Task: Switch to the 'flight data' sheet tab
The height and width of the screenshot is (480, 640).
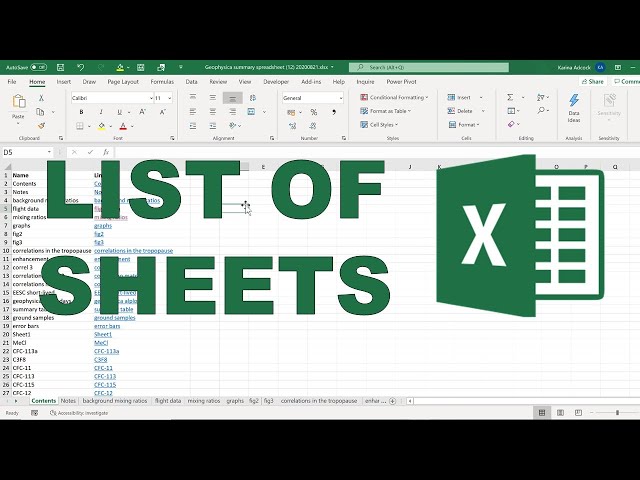Action: point(168,401)
